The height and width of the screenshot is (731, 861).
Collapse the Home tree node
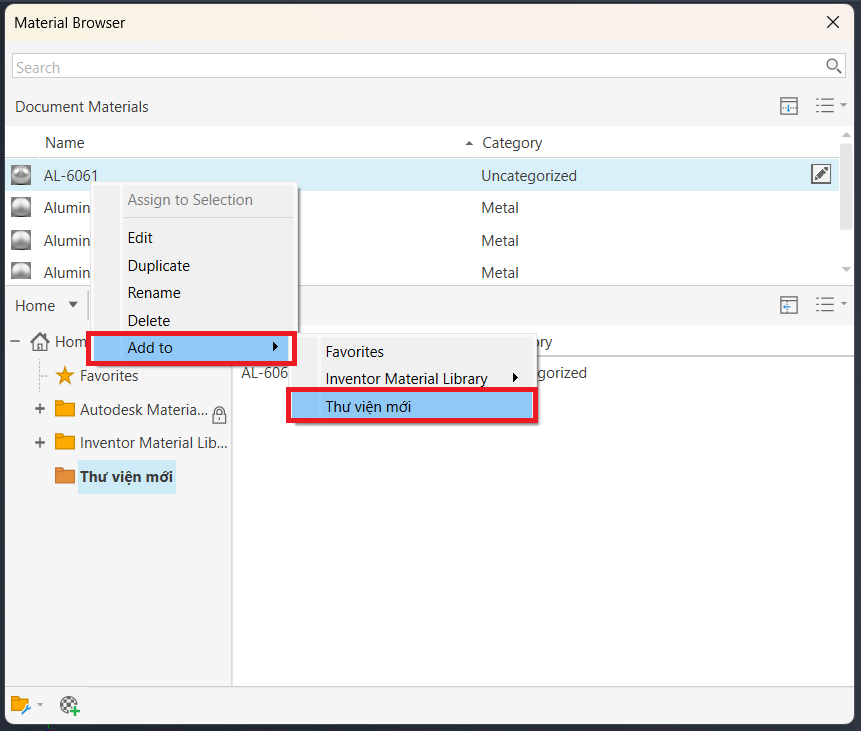(15, 342)
